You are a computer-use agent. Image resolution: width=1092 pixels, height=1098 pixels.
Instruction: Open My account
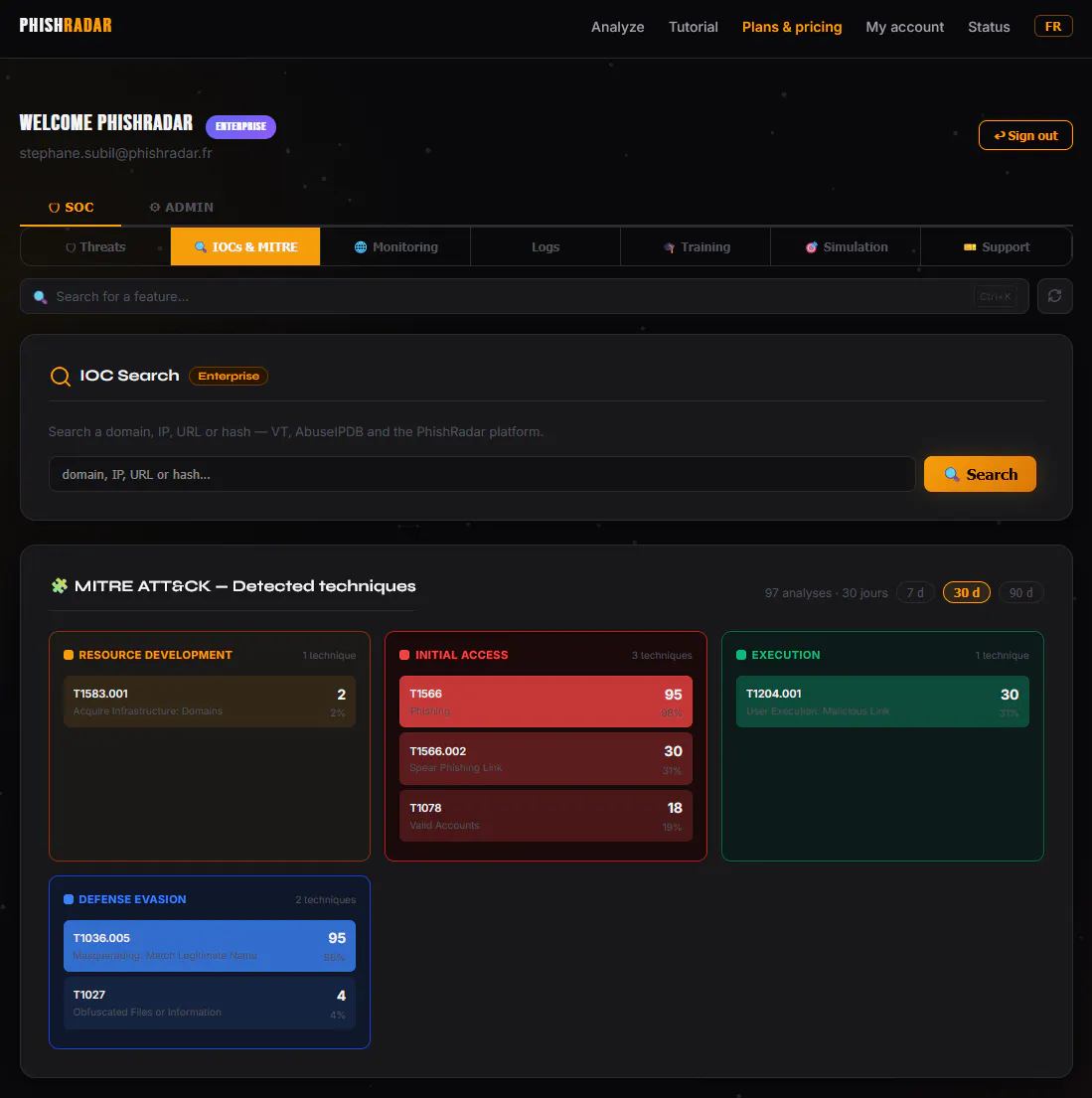point(904,27)
